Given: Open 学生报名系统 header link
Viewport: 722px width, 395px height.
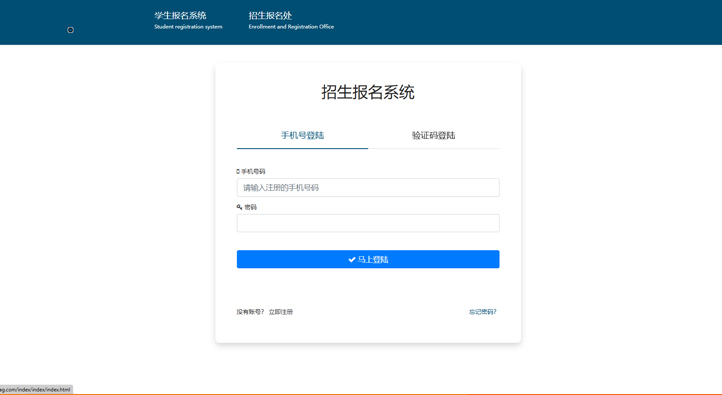Looking at the screenshot, I should [x=188, y=20].
